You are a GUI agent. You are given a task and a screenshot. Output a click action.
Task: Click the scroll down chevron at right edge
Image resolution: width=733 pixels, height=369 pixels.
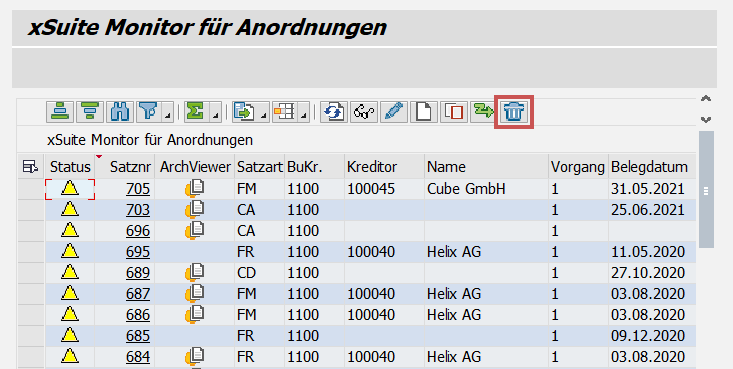tap(706, 120)
